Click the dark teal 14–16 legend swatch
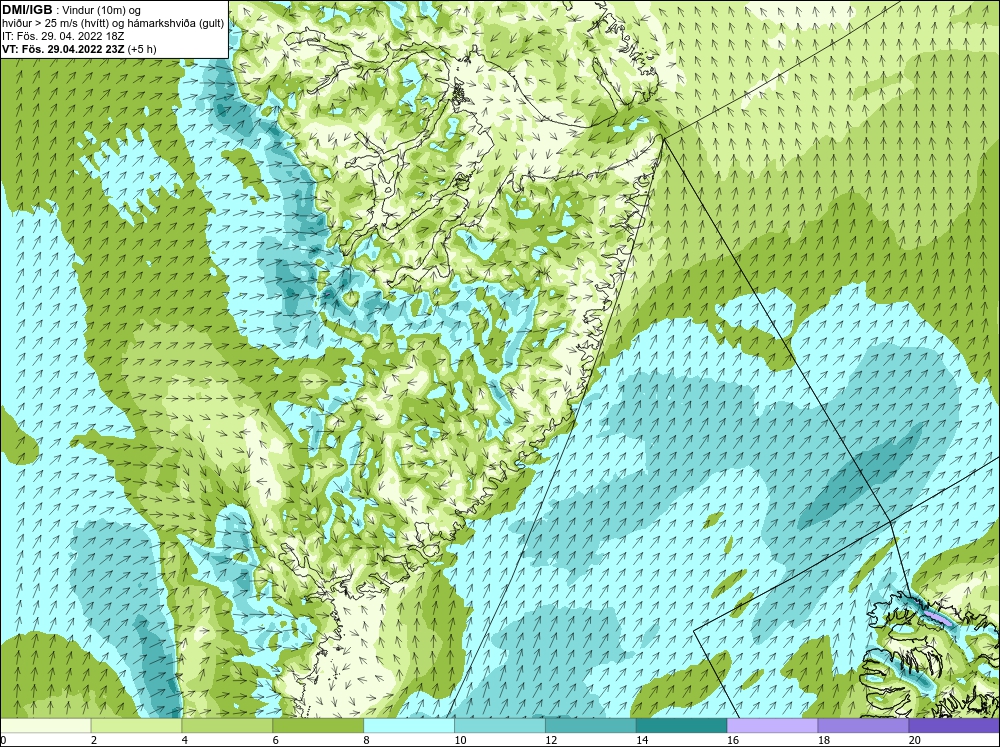 click(x=681, y=726)
